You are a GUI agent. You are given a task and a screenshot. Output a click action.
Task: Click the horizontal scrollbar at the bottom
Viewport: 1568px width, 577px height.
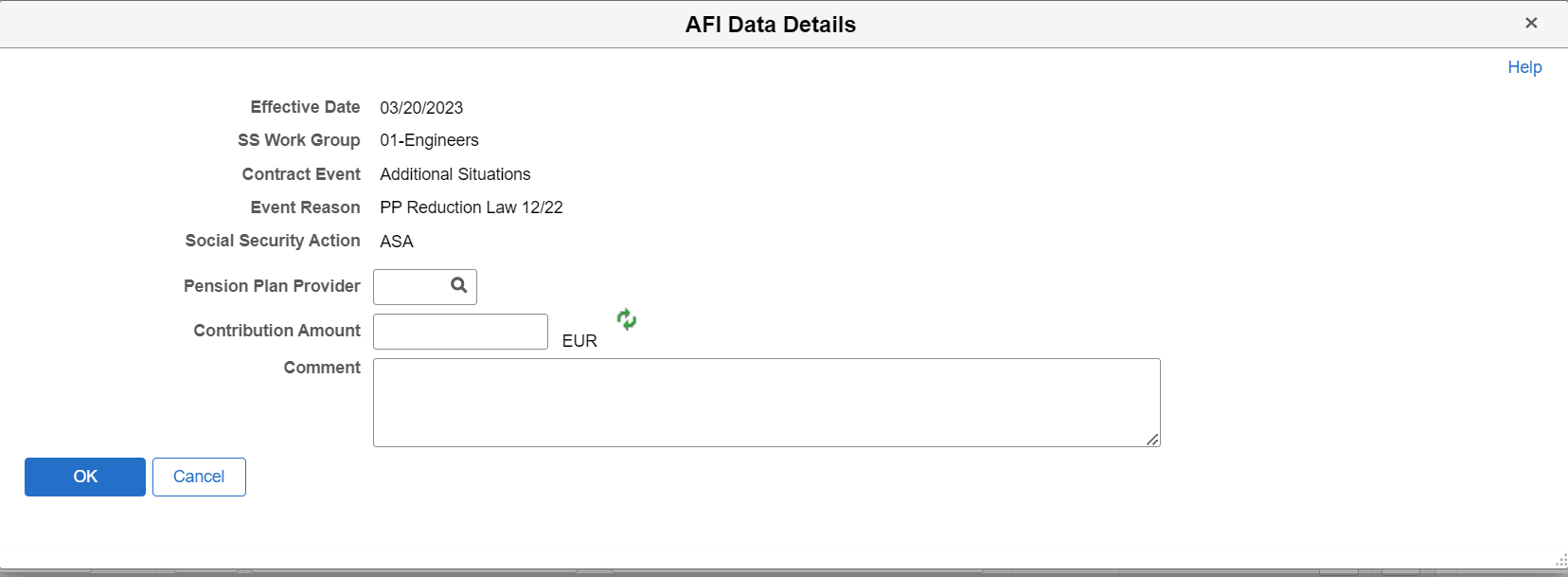[757, 570]
